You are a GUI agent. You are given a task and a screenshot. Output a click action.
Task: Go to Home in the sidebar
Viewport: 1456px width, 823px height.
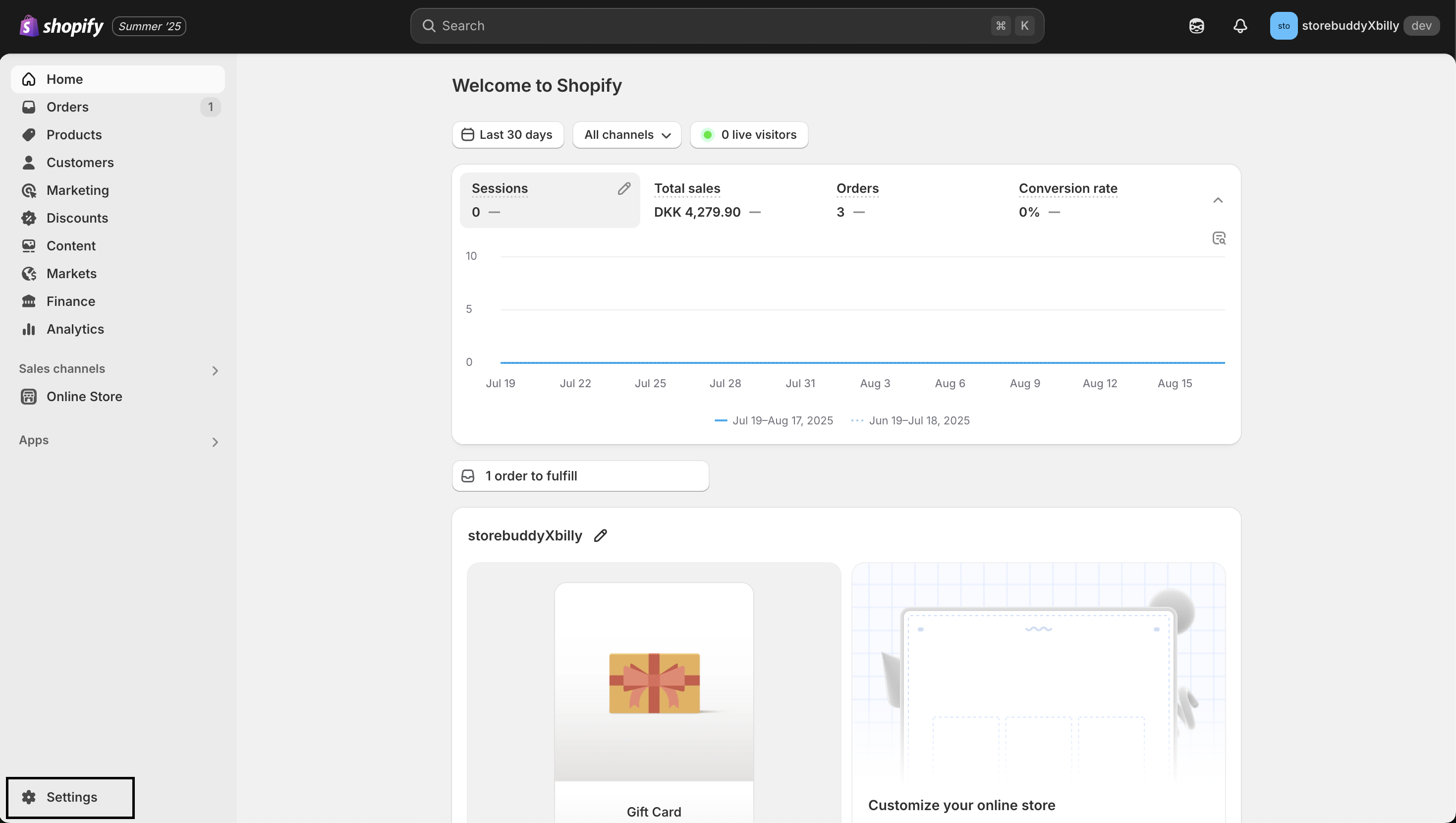tap(117, 79)
